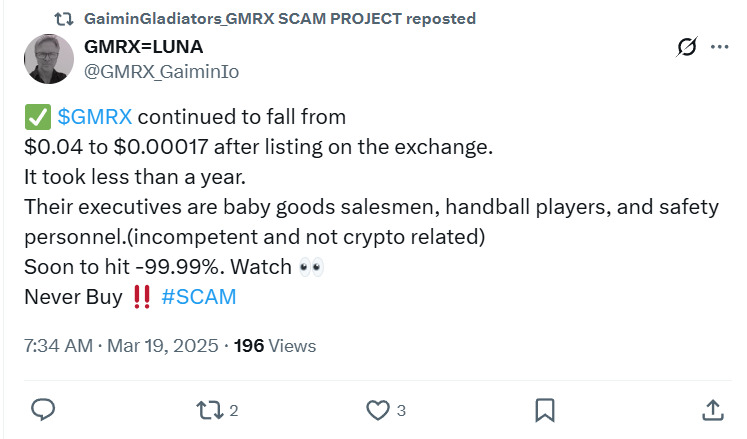Bookmark this GMRX tweet
747x439 pixels.
(x=544, y=409)
